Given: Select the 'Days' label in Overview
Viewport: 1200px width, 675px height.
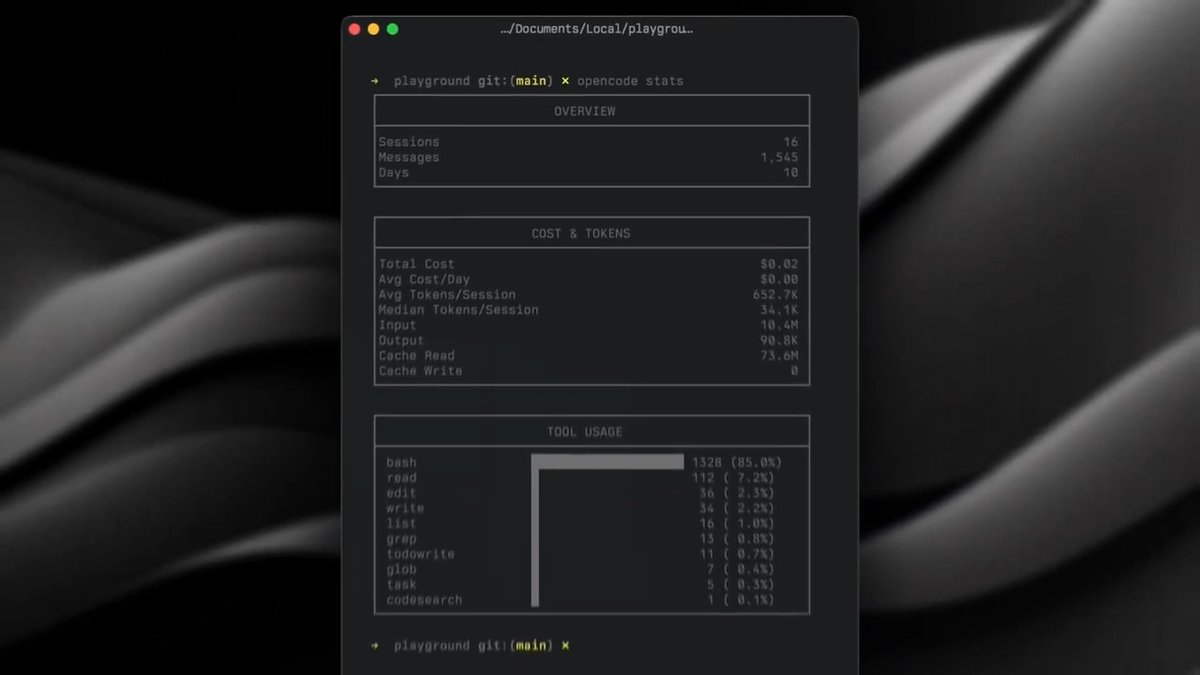Looking at the screenshot, I should [x=393, y=172].
